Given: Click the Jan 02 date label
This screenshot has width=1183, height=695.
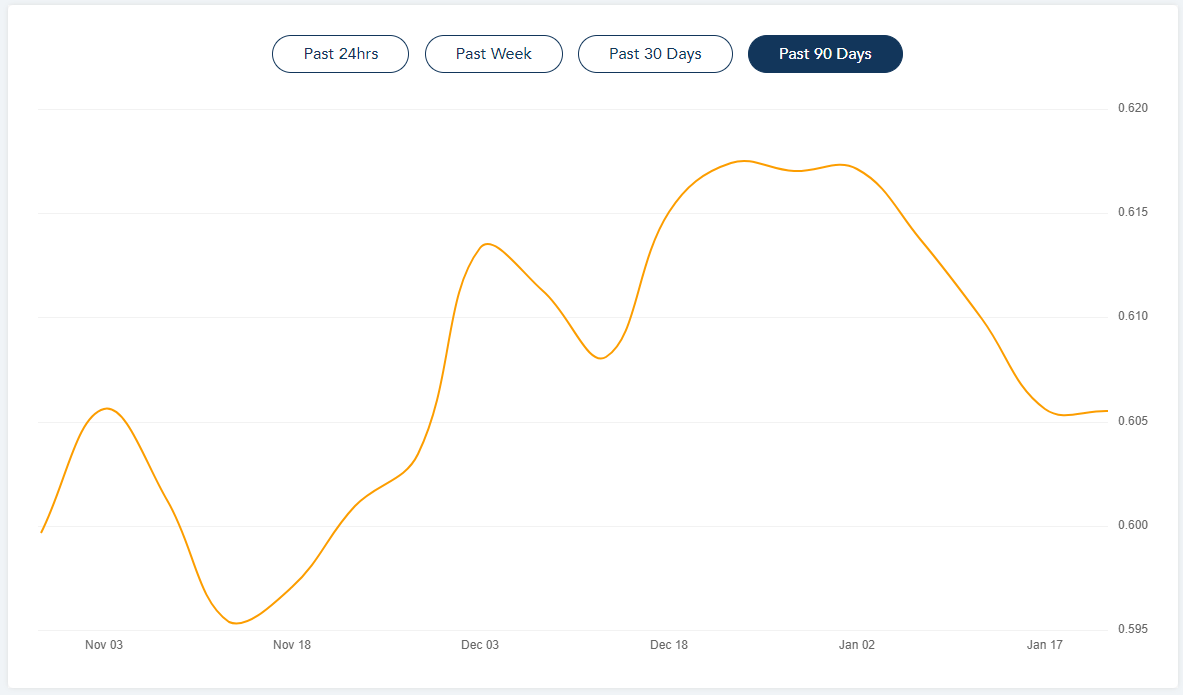Looking at the screenshot, I should 856,645.
